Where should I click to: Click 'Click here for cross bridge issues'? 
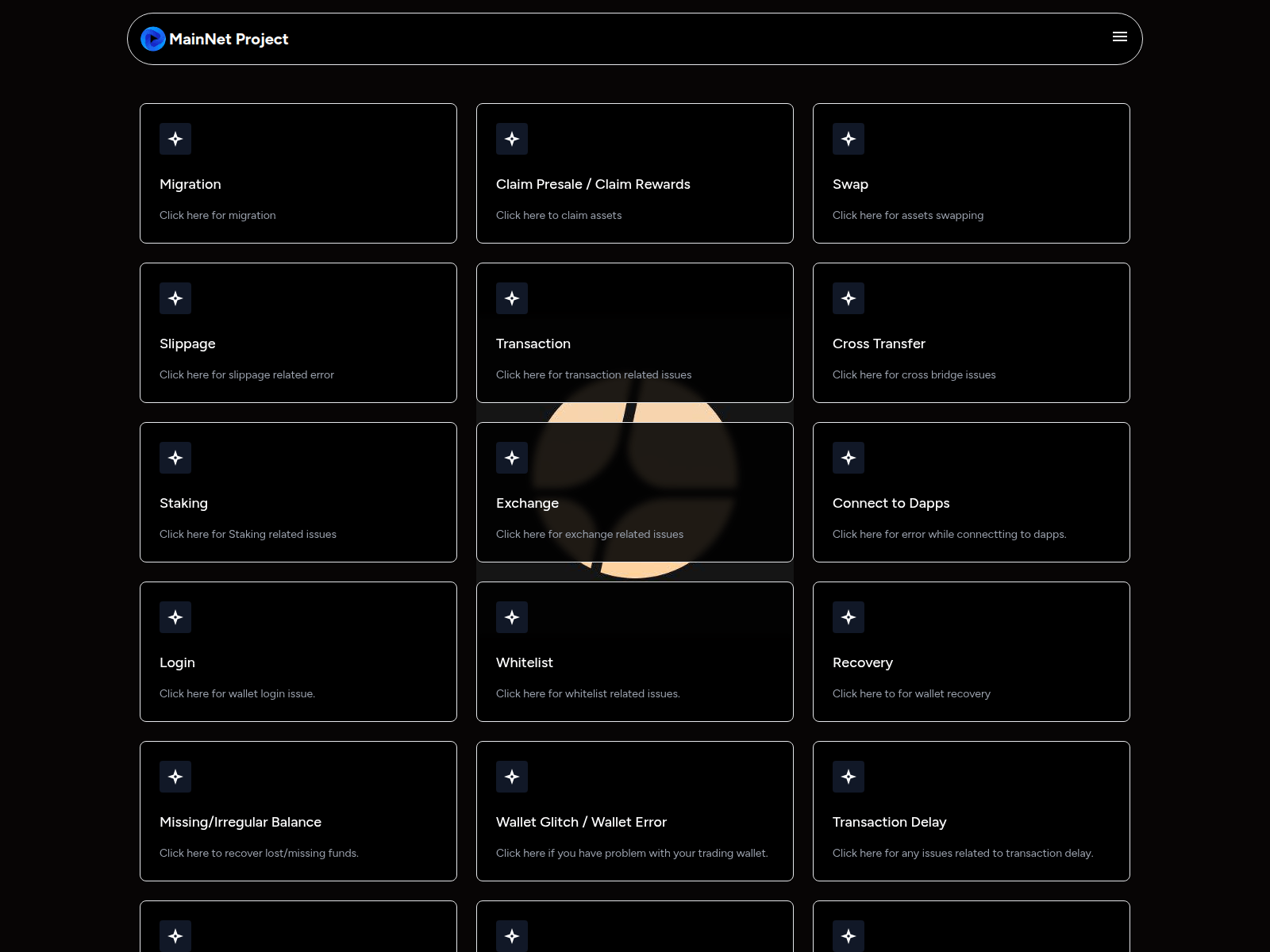pyautogui.click(x=914, y=374)
